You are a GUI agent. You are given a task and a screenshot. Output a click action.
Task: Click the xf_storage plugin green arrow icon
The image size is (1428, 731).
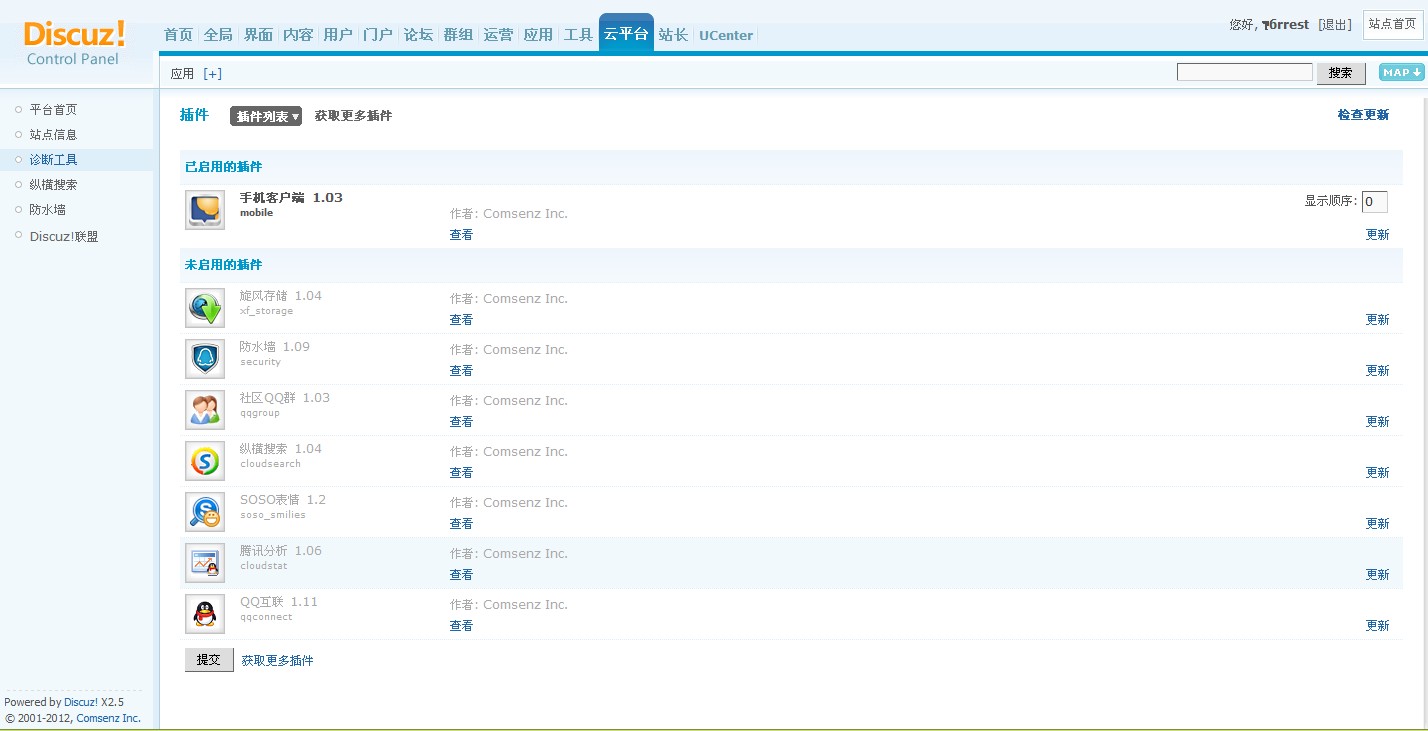tap(205, 308)
